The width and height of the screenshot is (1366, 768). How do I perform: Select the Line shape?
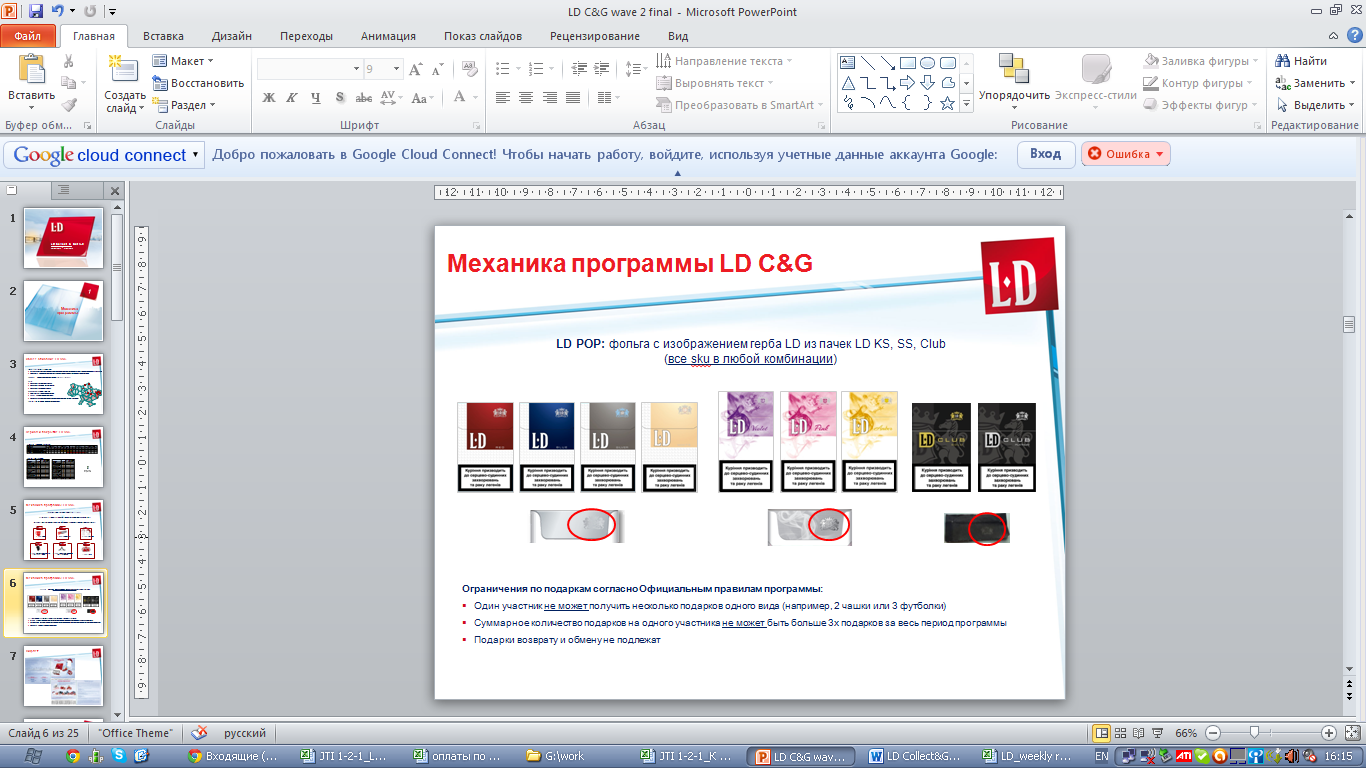pyautogui.click(x=868, y=62)
